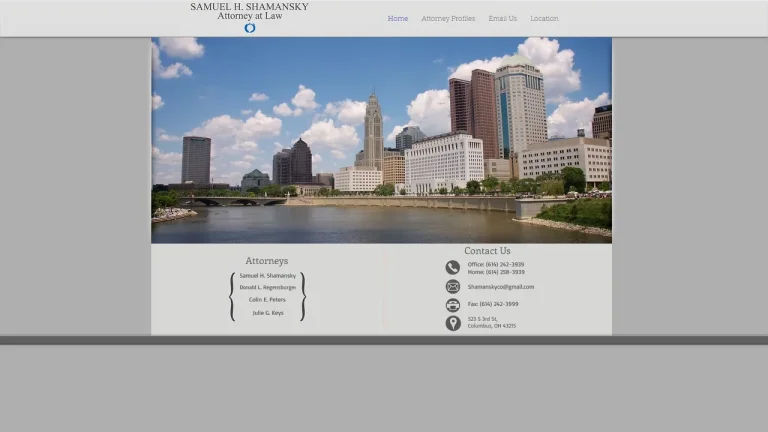Click the fax printer icon

pyautogui.click(x=453, y=305)
